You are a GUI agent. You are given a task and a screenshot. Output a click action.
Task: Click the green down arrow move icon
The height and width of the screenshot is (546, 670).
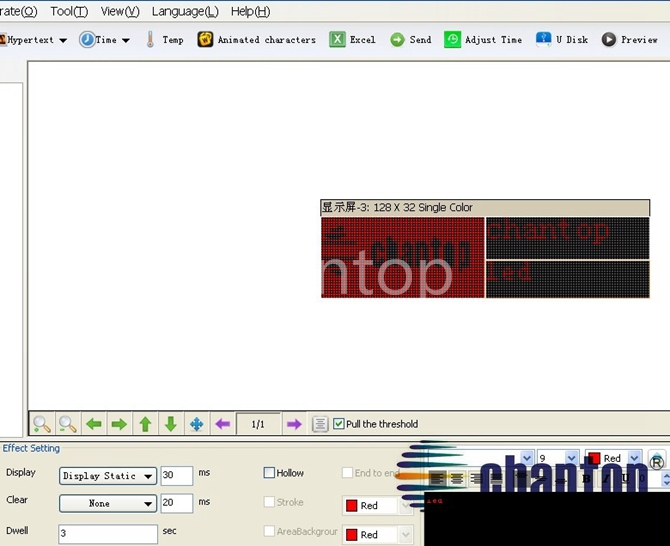point(171,424)
